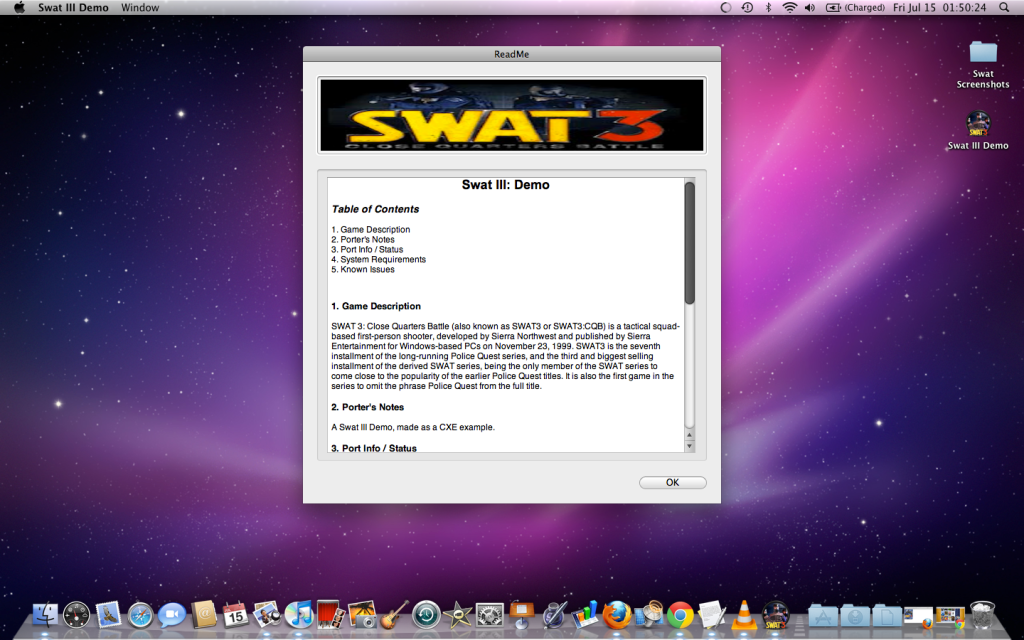Launch iMovie star icon in dock

point(457,615)
